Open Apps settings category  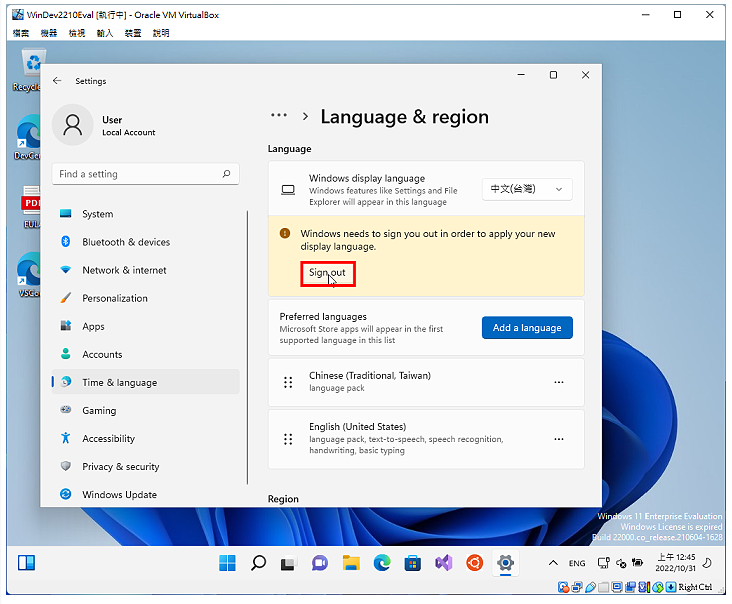tap(146, 326)
